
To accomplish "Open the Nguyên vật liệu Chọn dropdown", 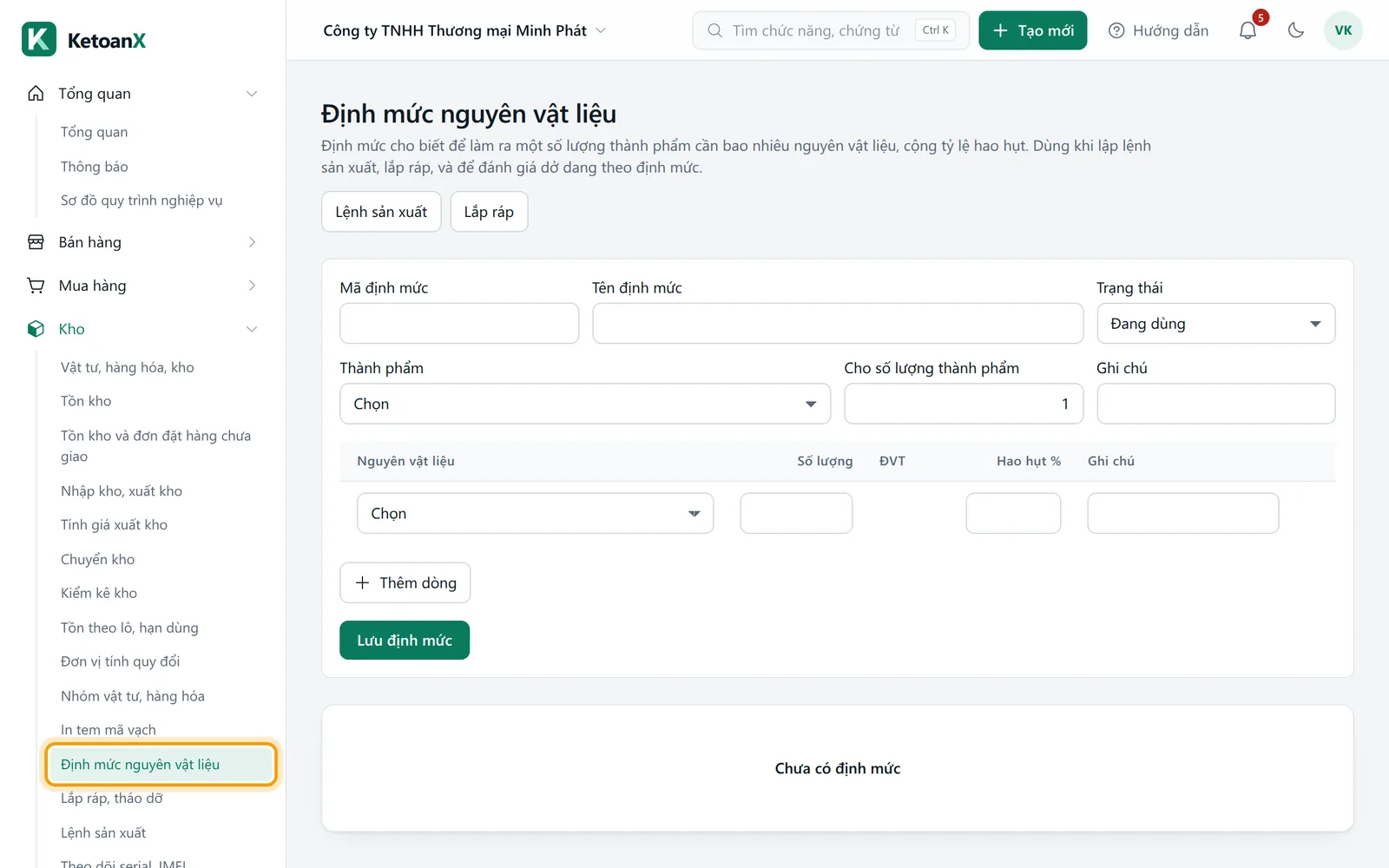I will point(536,513).
